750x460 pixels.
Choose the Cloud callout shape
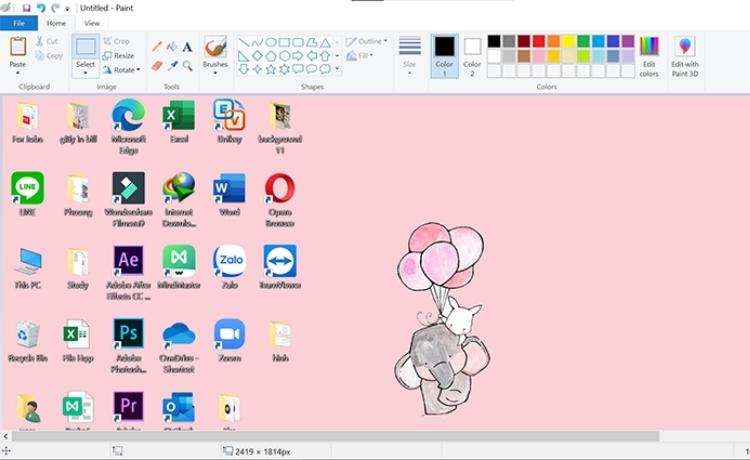(x=325, y=69)
